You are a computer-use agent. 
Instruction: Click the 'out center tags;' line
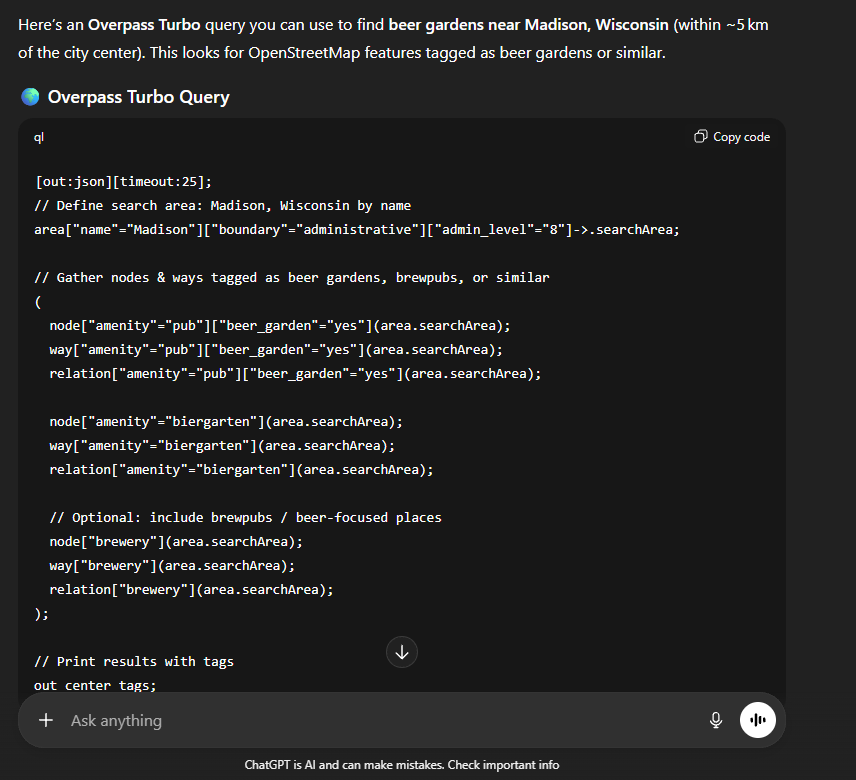click(x=95, y=685)
